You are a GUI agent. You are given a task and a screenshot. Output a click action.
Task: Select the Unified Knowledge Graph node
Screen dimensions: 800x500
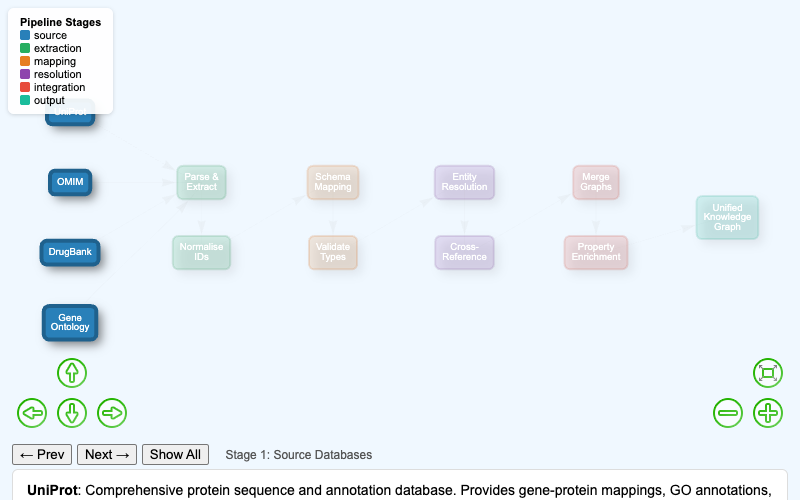727,217
